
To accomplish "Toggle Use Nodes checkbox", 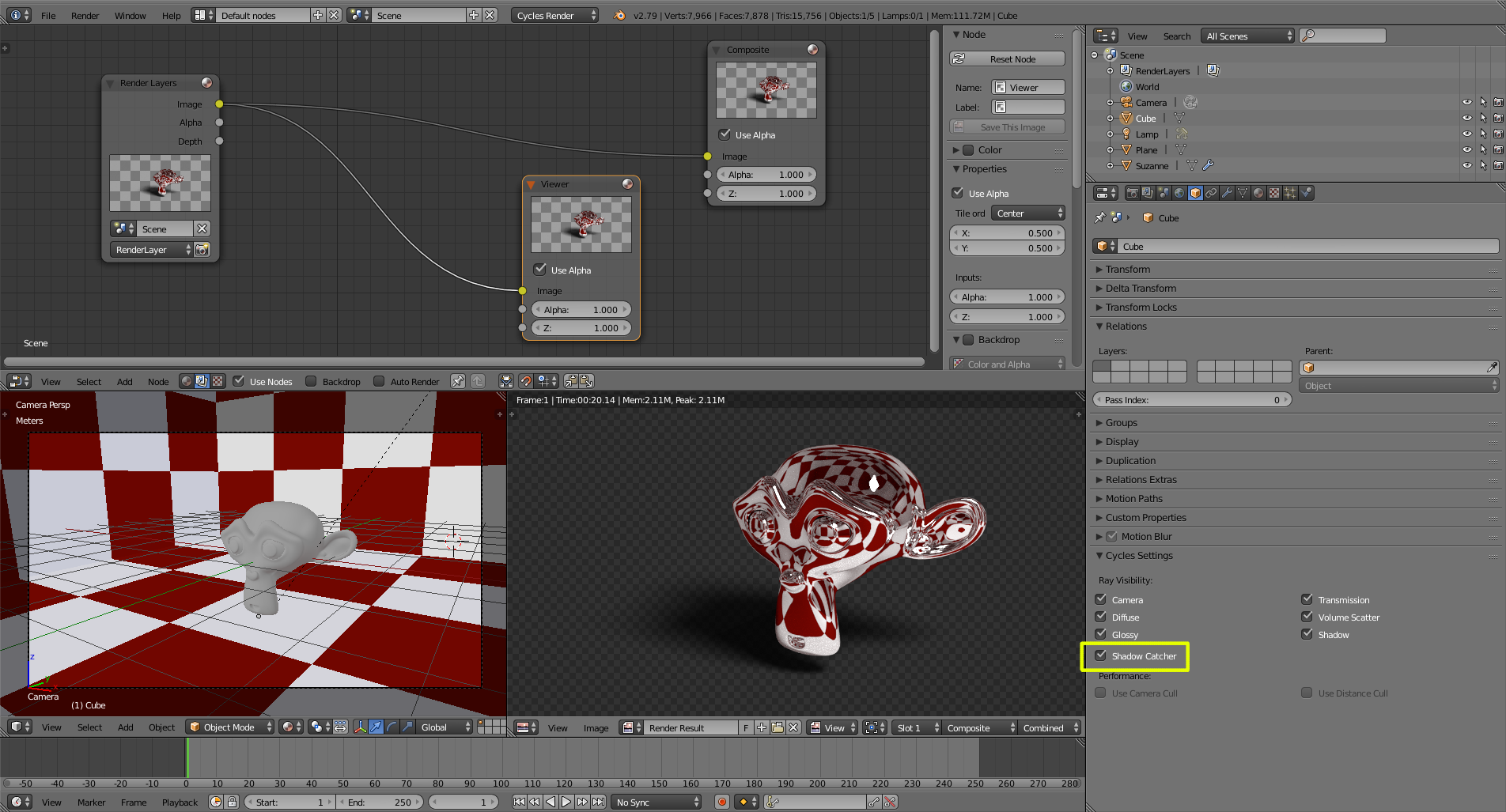I will point(239,381).
